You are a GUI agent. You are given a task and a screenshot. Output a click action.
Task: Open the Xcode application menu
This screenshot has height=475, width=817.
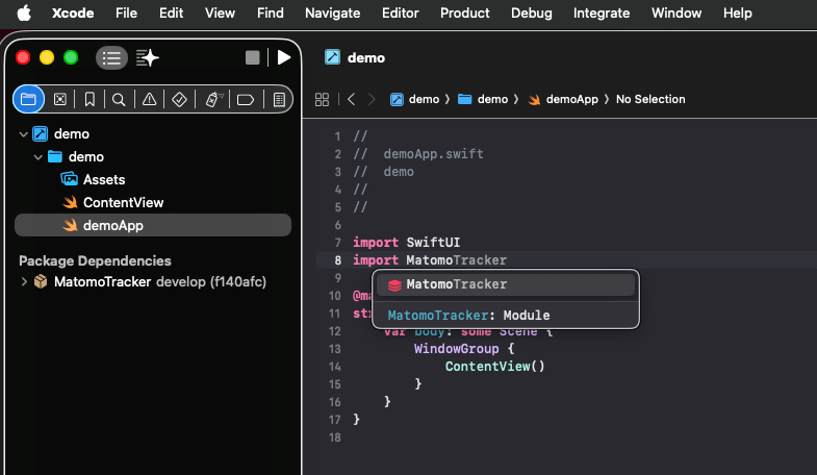pos(73,13)
